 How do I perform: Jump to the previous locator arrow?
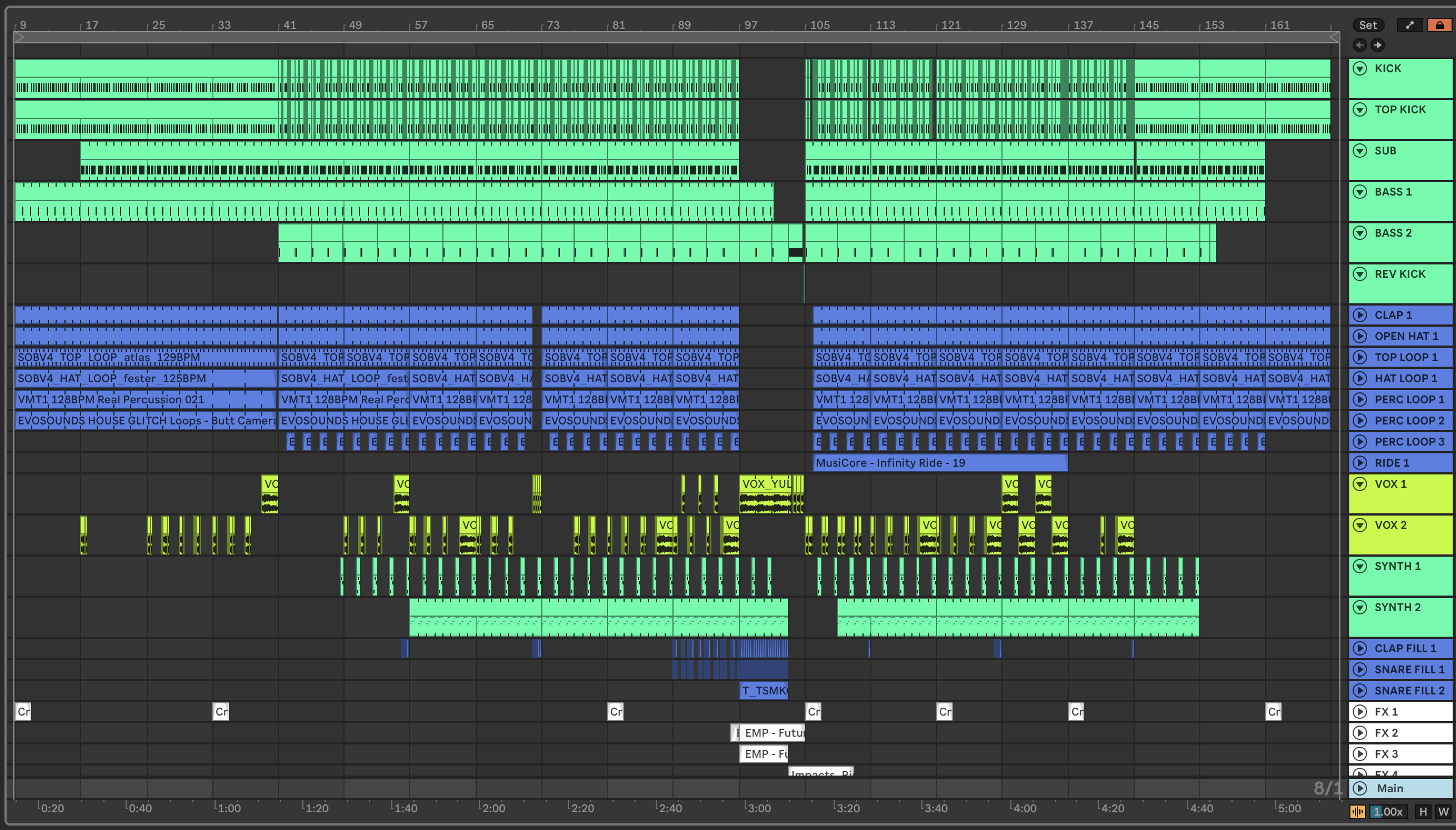click(x=1360, y=45)
